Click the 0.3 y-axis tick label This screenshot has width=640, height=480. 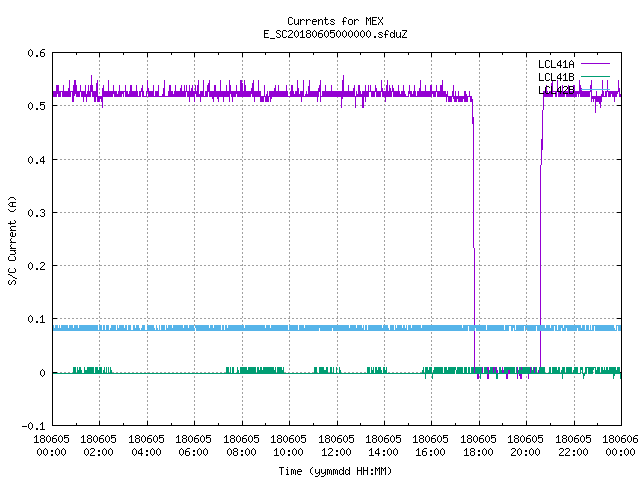coord(36,213)
